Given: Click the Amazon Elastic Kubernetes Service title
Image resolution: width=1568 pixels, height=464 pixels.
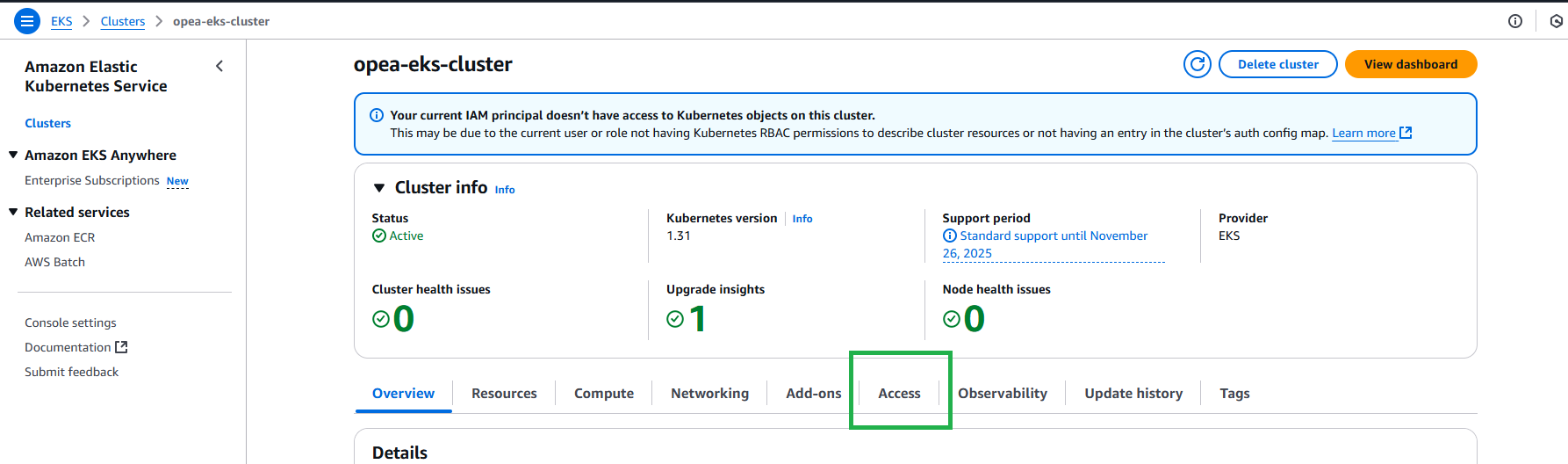Looking at the screenshot, I should (96, 76).
